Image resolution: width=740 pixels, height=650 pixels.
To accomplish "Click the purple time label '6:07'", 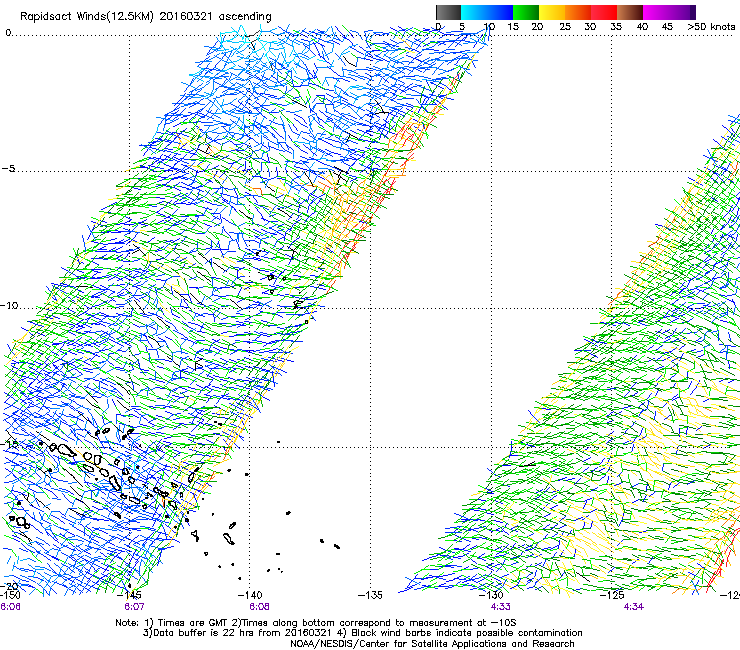I will 135,607.
